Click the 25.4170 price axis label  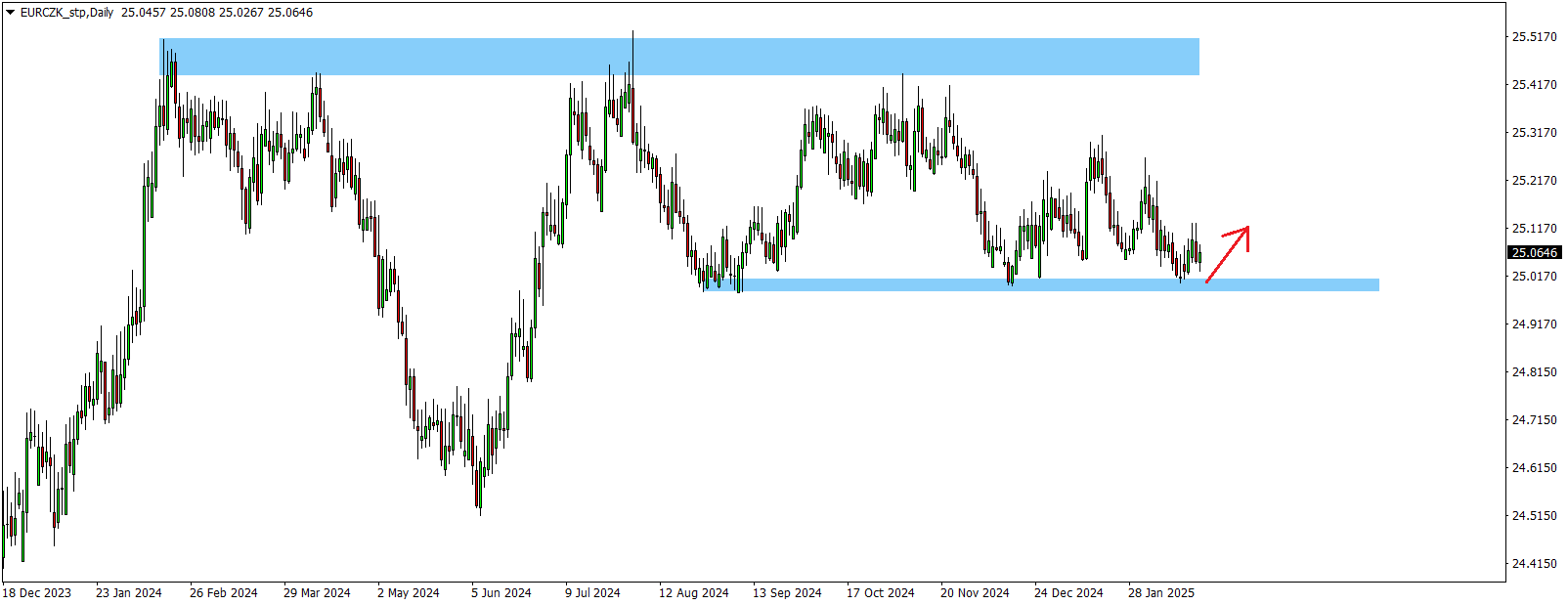tap(1534, 85)
